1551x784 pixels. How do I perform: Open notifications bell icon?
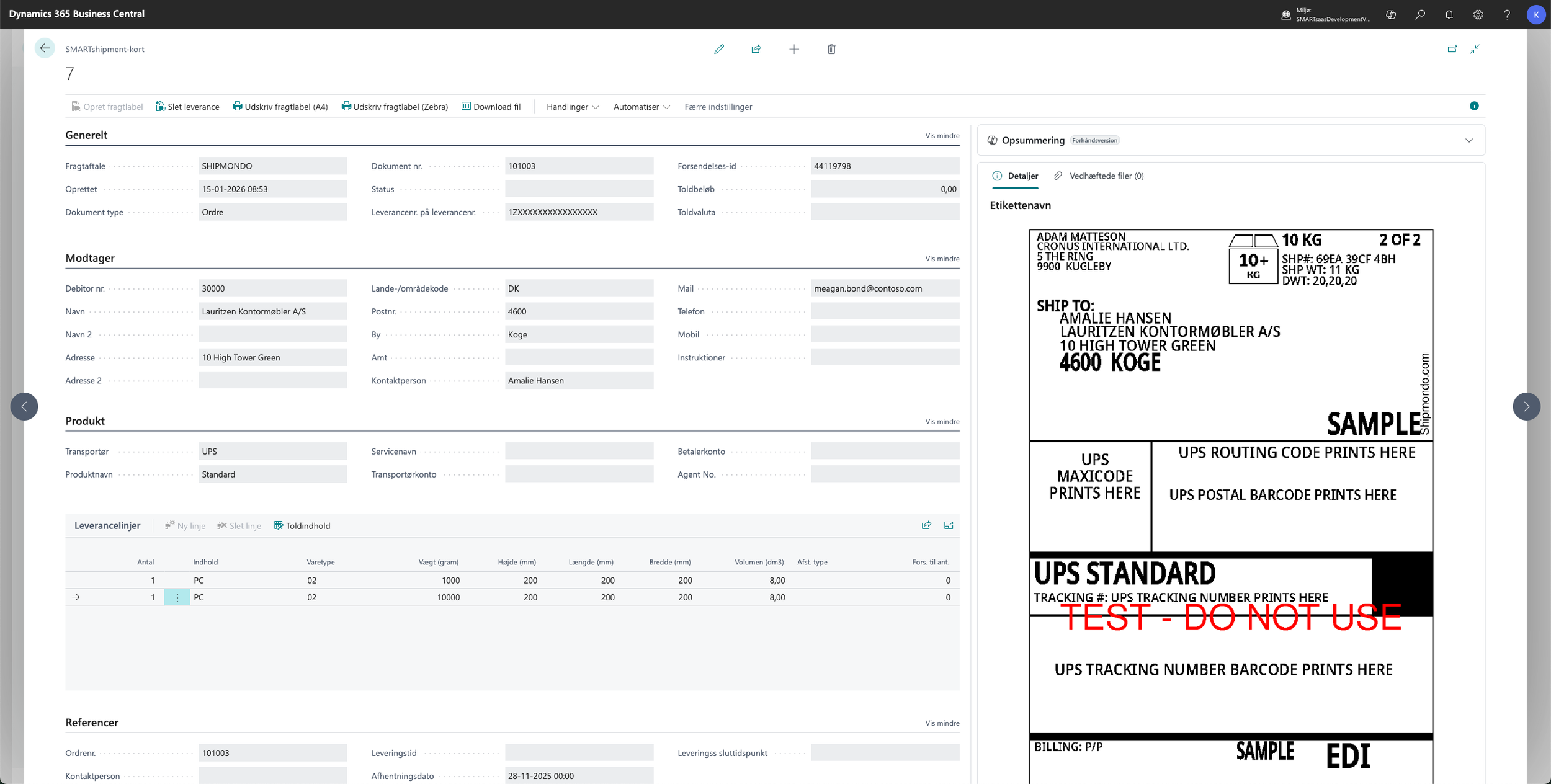click(1449, 14)
